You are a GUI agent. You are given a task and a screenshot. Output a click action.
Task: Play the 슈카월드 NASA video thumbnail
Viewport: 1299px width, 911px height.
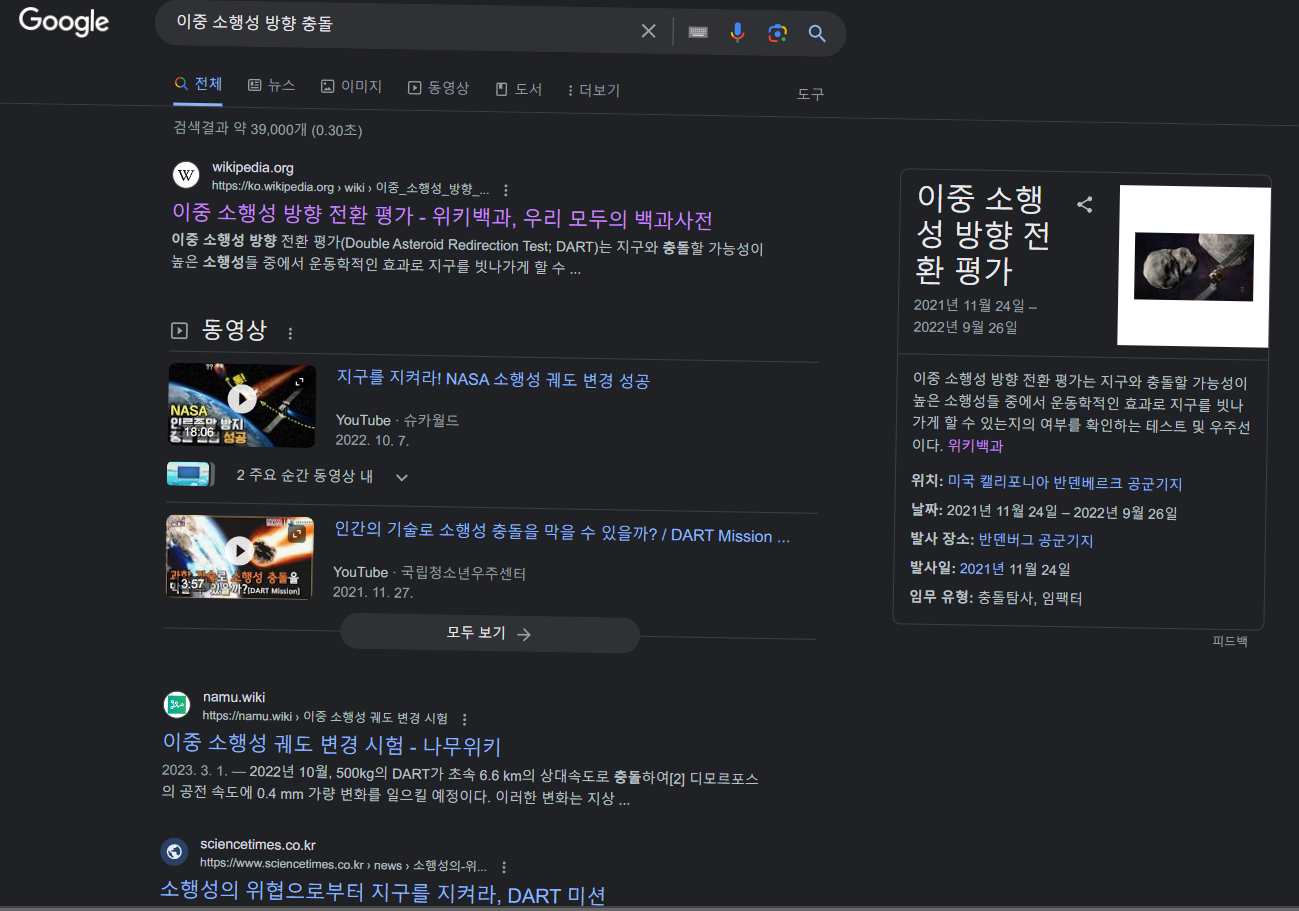click(242, 405)
